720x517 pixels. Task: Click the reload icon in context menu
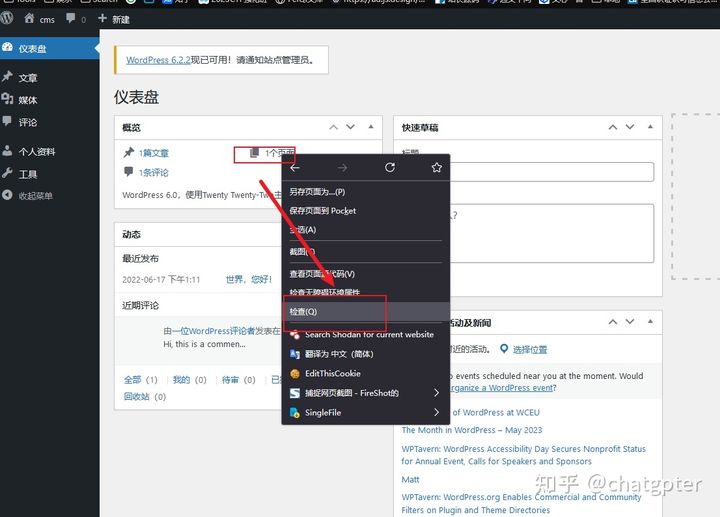pyautogui.click(x=390, y=168)
